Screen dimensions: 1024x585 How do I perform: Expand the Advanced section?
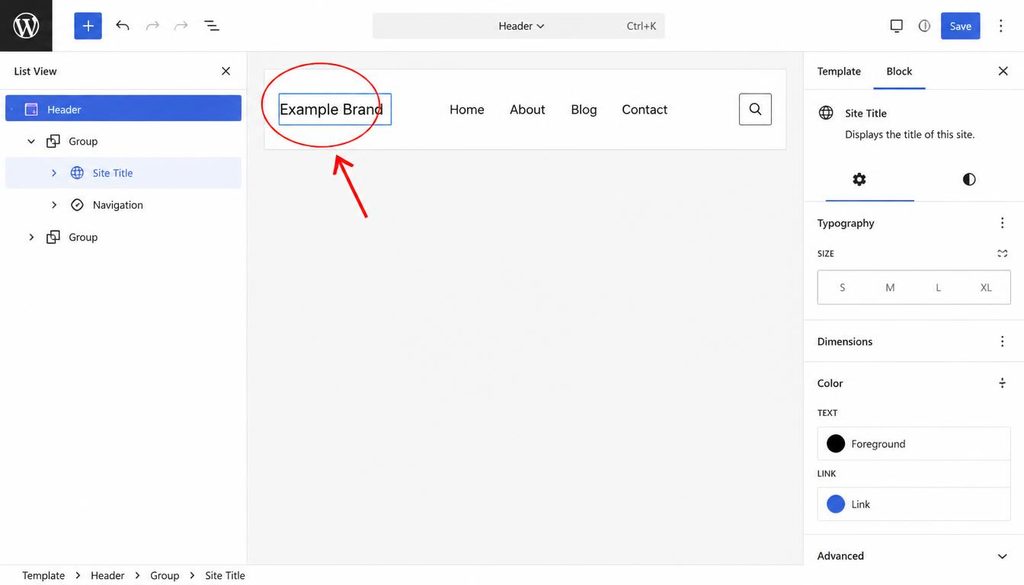tap(913, 556)
